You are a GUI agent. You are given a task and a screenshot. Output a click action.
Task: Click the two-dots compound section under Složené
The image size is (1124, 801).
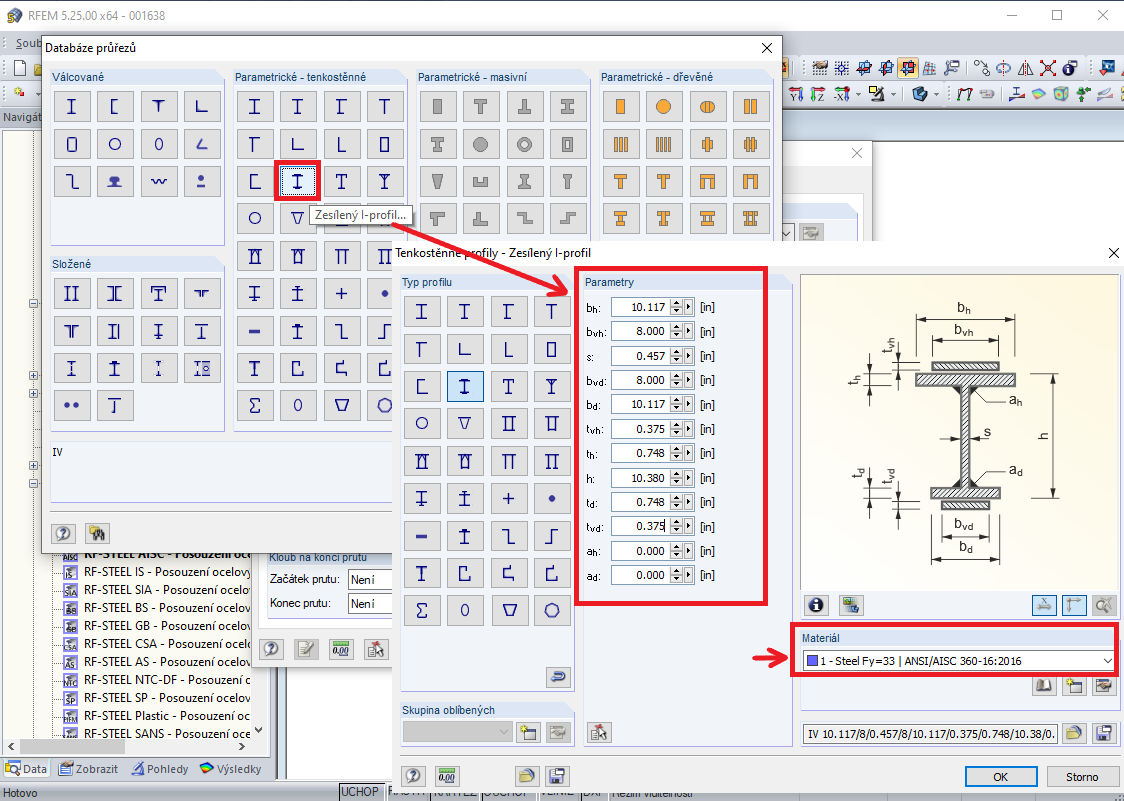coord(72,405)
